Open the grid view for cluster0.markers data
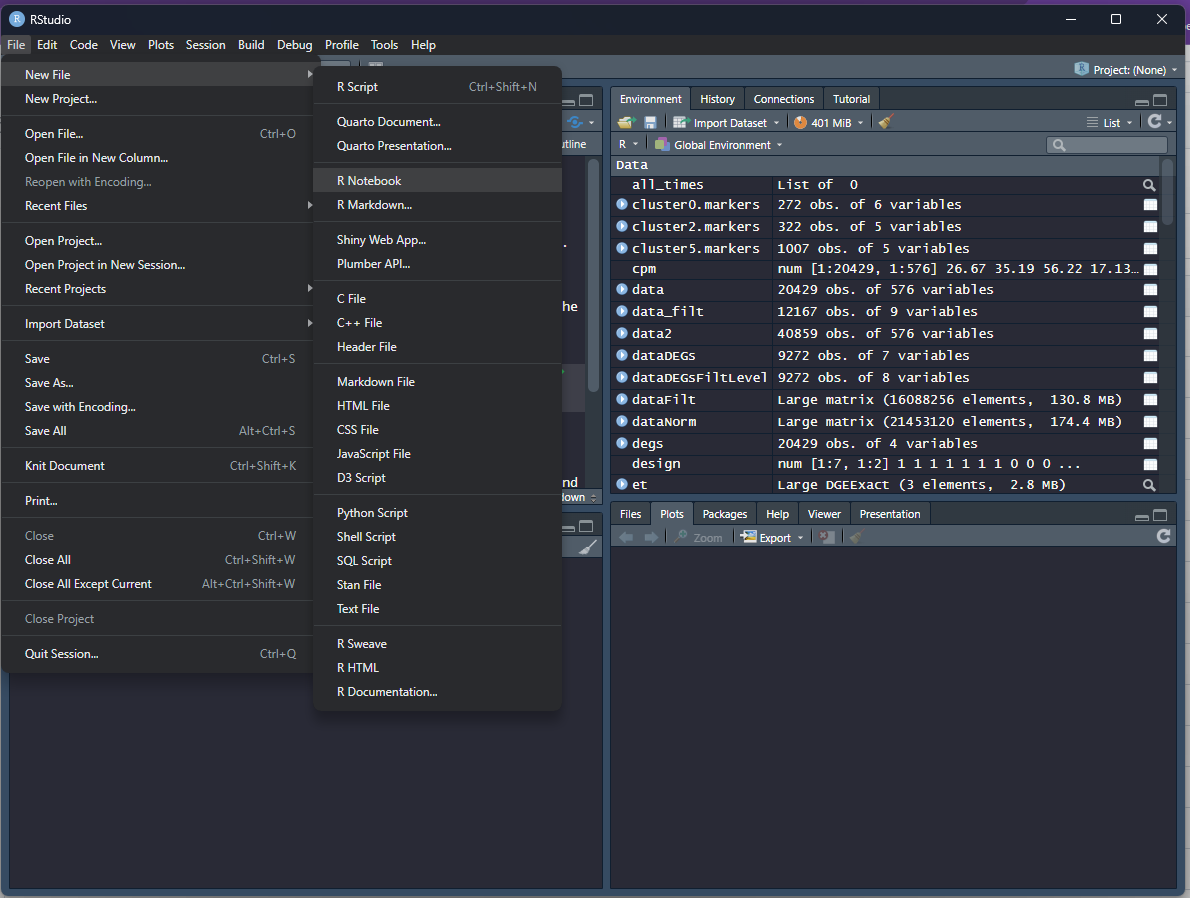 [1150, 204]
